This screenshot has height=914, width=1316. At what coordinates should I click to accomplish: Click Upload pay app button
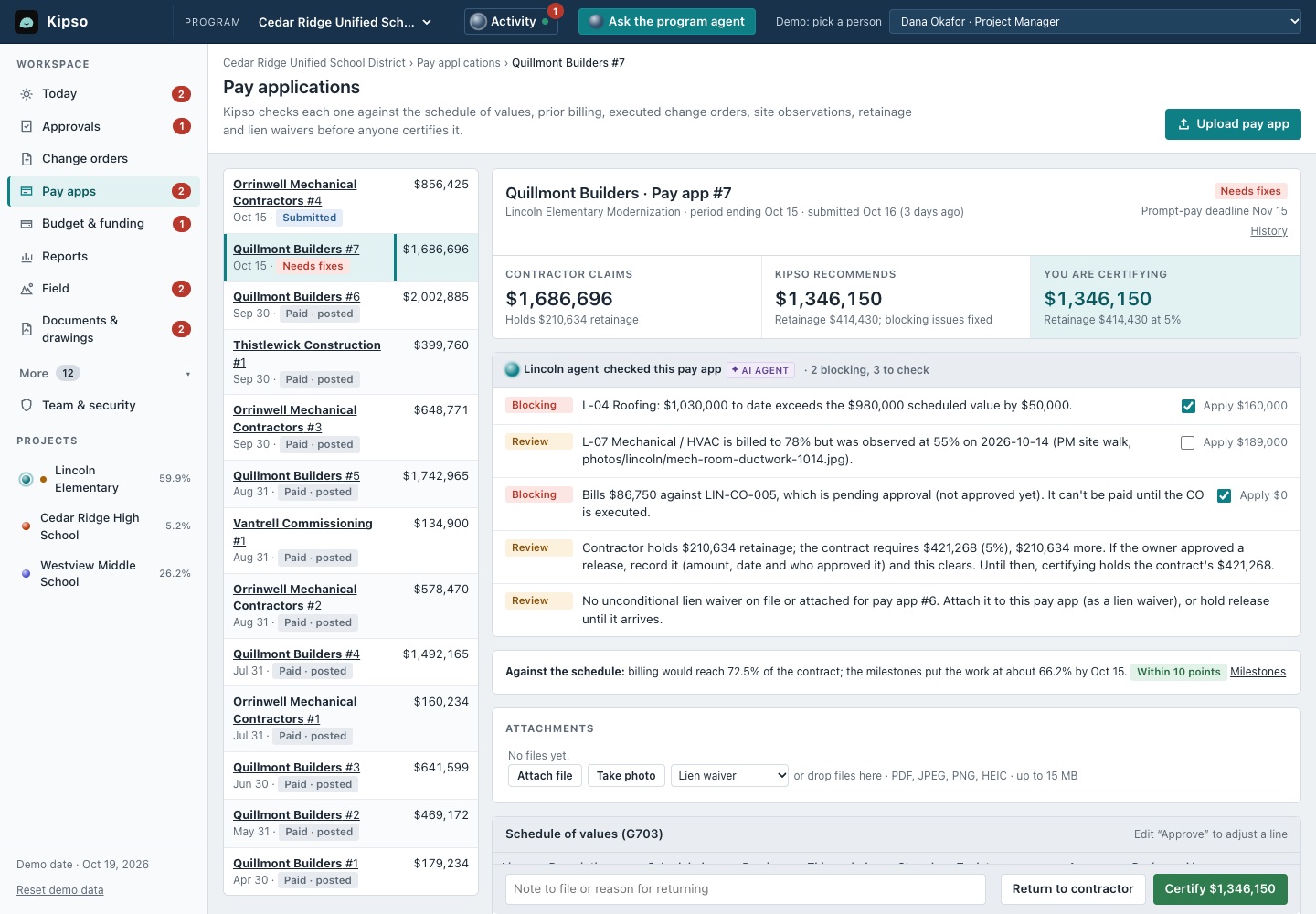click(x=1233, y=124)
